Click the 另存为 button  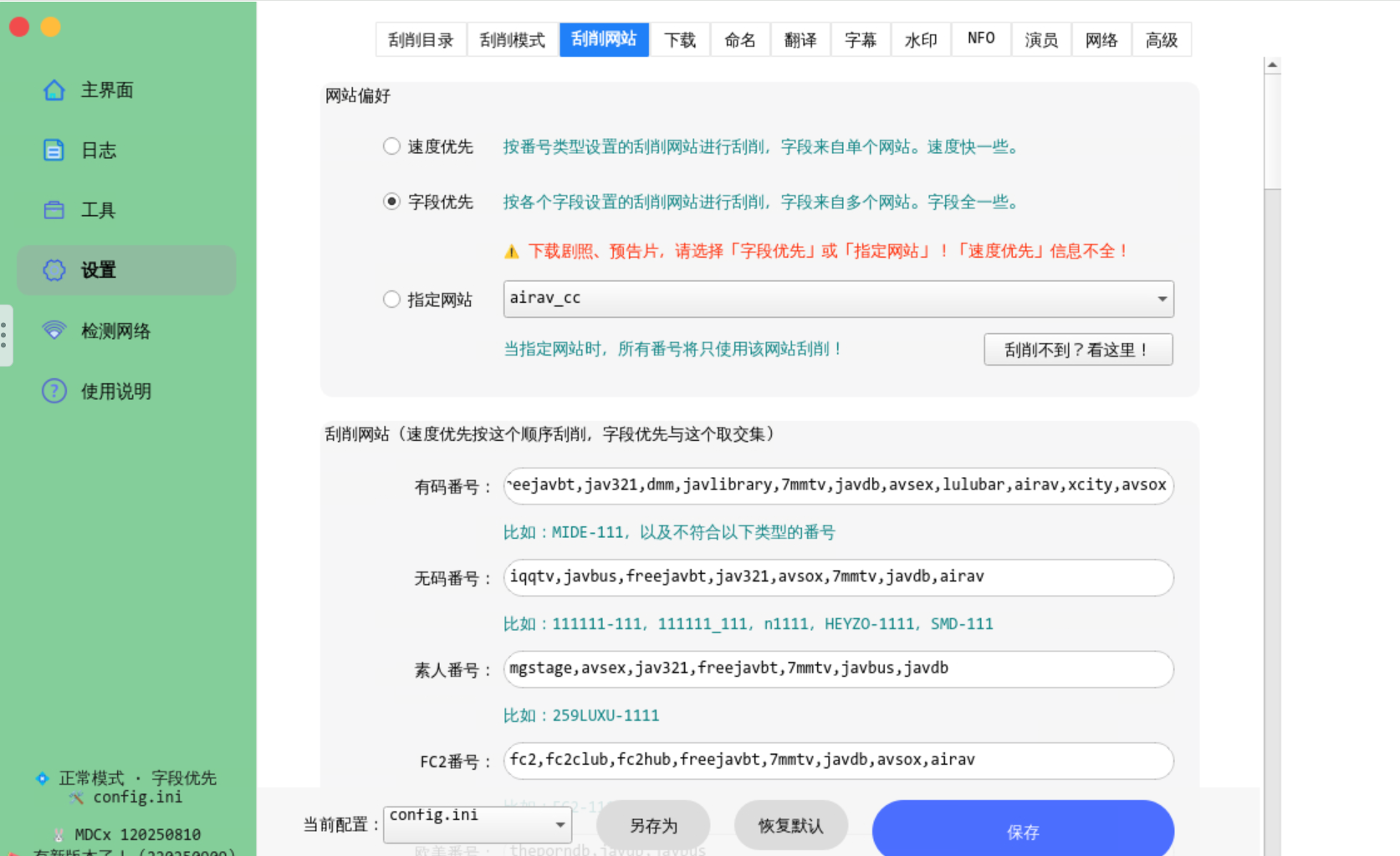[x=653, y=826]
